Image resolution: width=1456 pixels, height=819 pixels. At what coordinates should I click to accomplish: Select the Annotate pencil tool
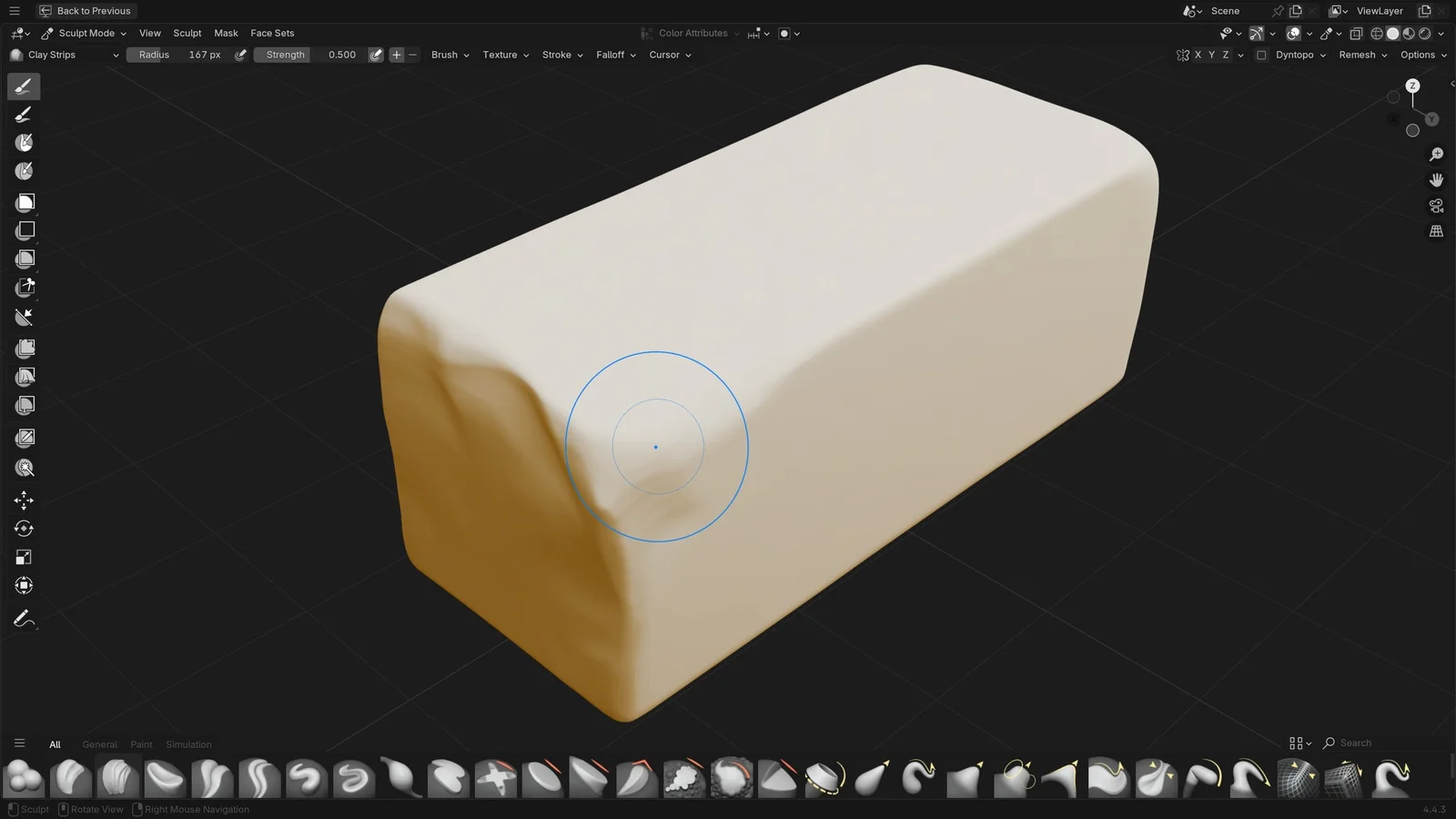pyautogui.click(x=24, y=619)
